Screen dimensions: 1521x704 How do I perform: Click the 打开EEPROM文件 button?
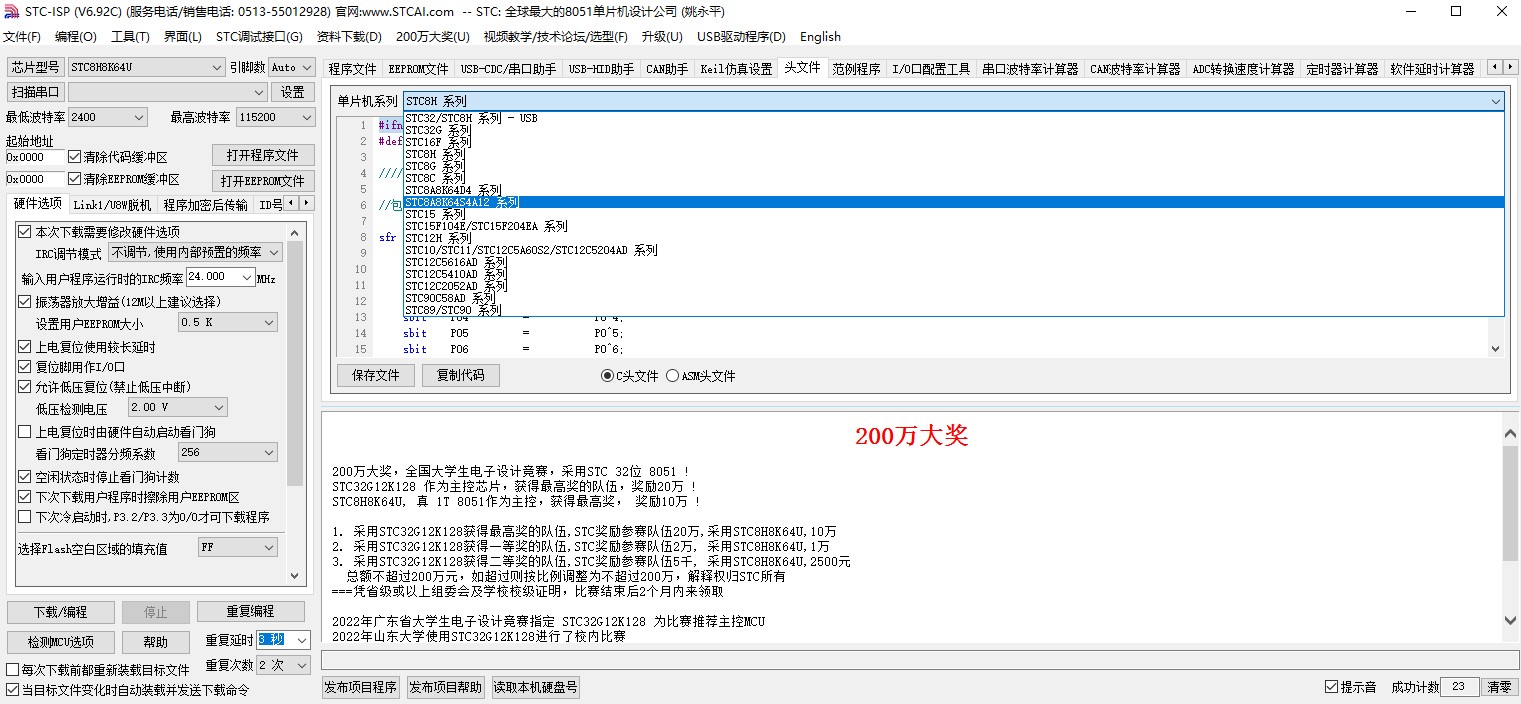coord(263,181)
